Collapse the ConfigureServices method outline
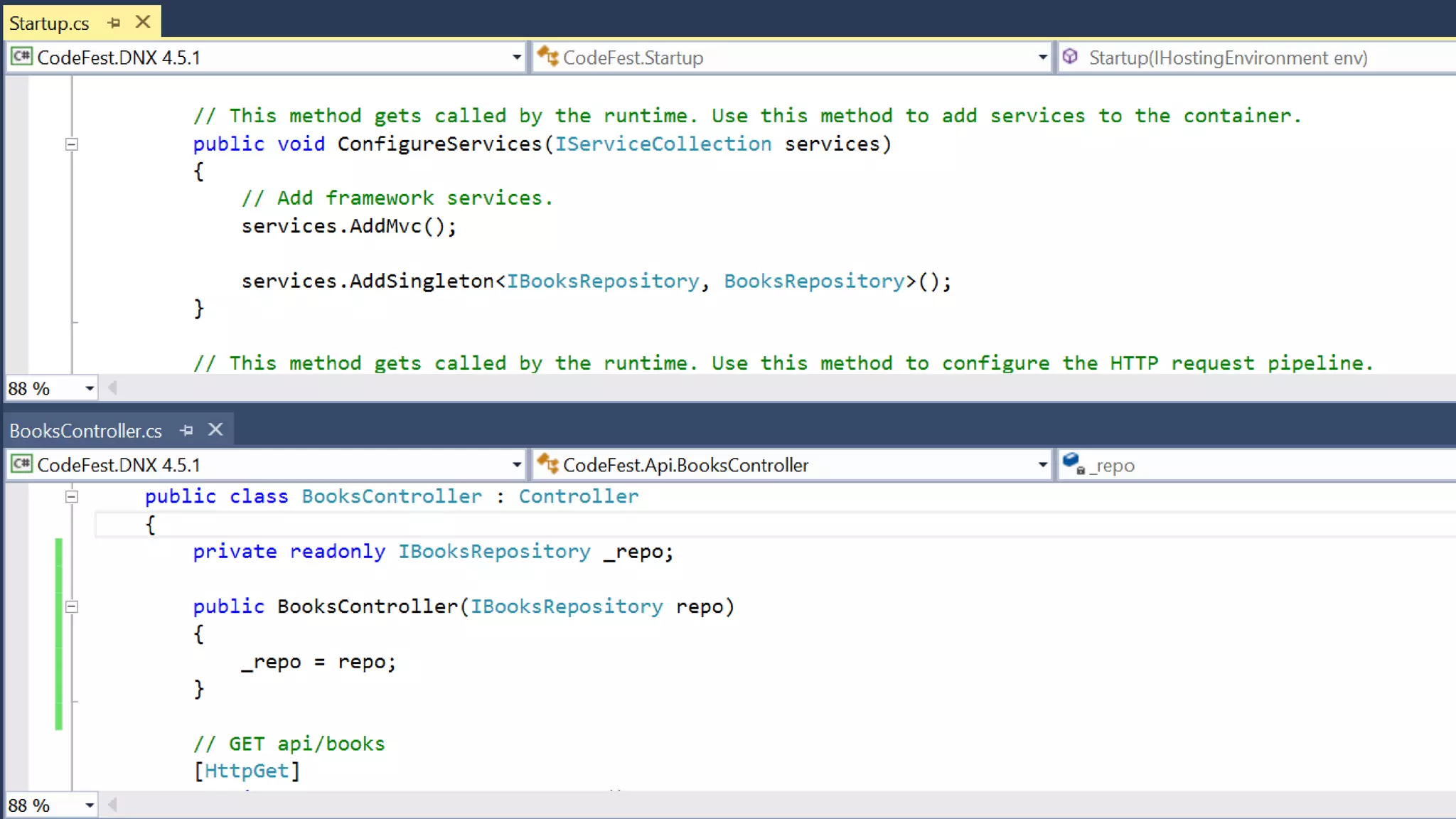The image size is (1456, 819). (x=71, y=144)
